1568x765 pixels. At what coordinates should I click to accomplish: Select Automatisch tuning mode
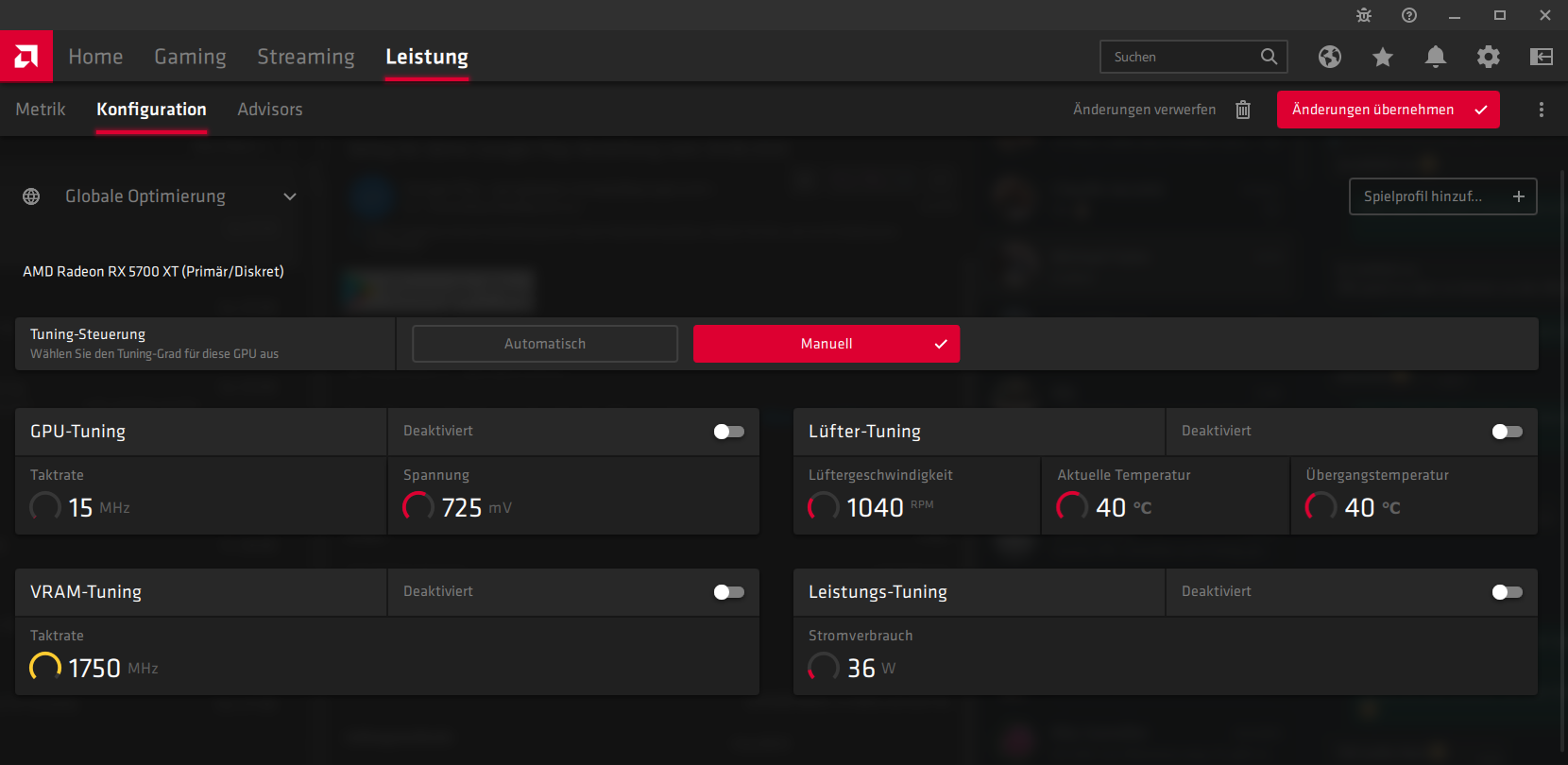(545, 344)
